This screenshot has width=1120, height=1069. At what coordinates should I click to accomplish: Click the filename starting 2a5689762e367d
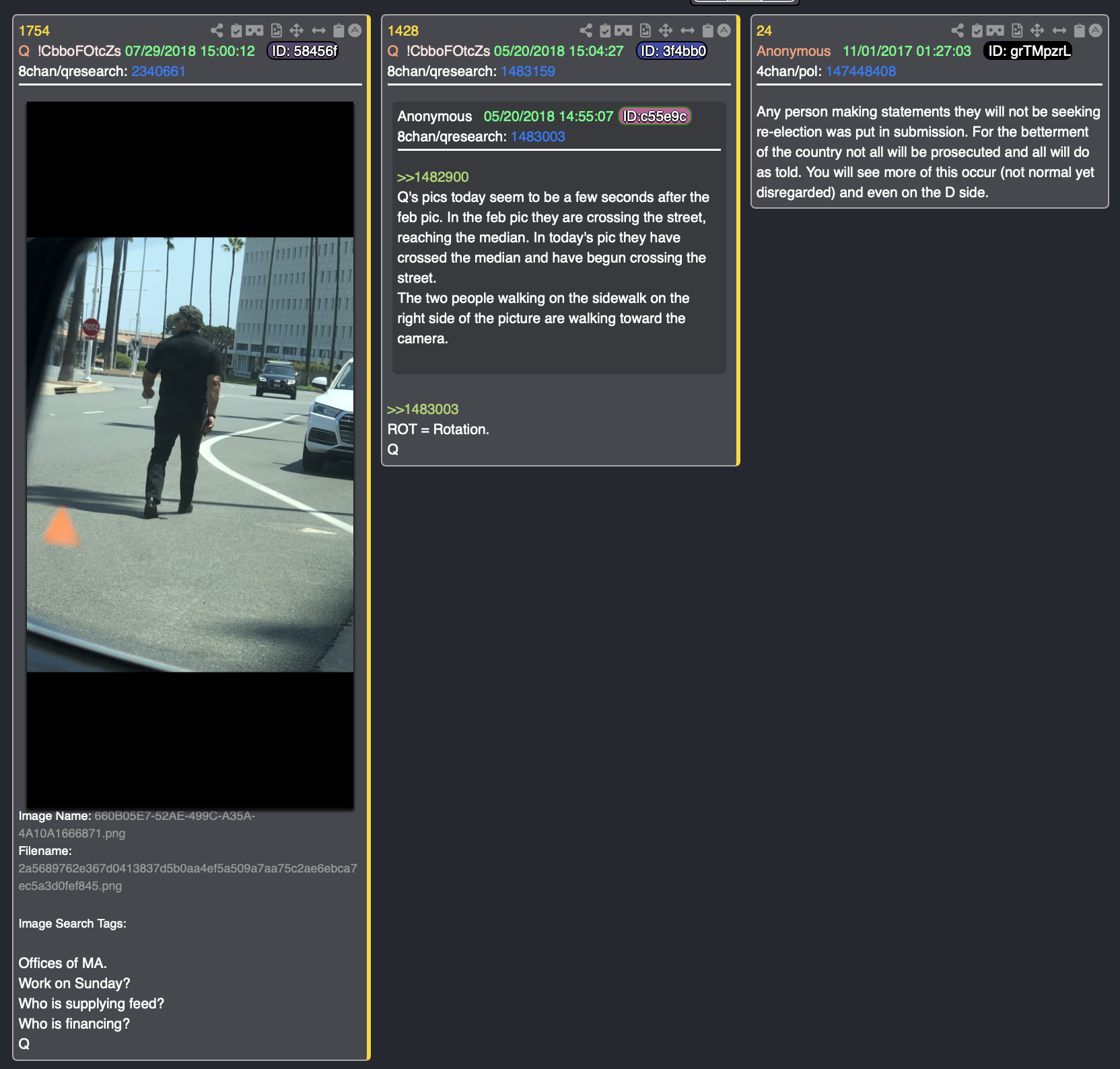pyautogui.click(x=188, y=877)
